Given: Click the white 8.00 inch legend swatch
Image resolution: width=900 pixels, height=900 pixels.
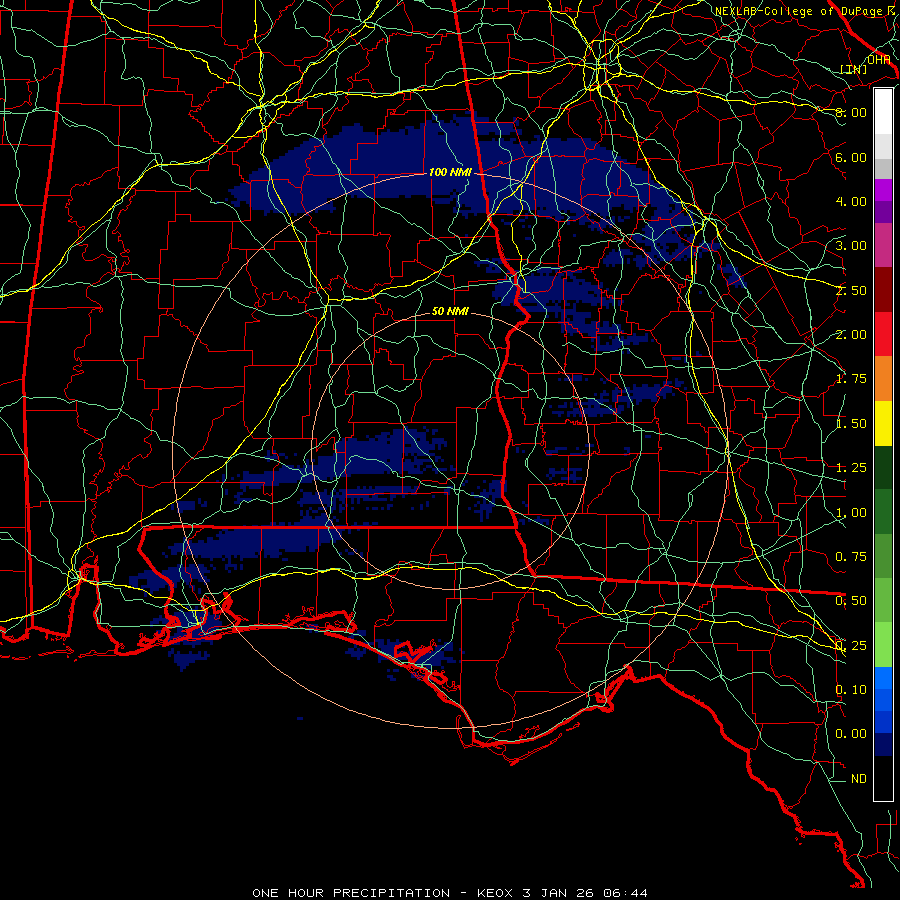Looking at the screenshot, I should [x=883, y=112].
